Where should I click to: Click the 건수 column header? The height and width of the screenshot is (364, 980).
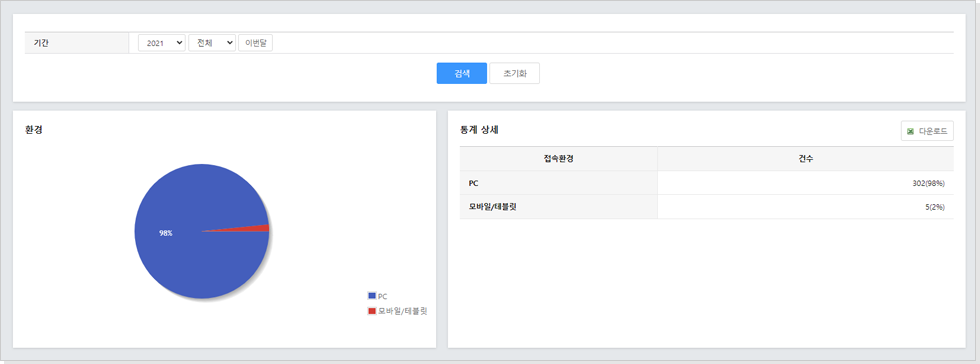pos(806,159)
